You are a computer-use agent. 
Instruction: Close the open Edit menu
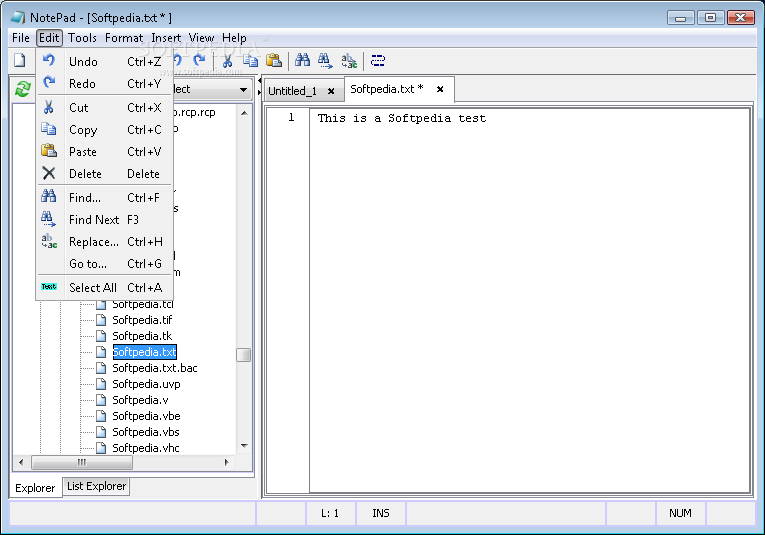pos(49,38)
